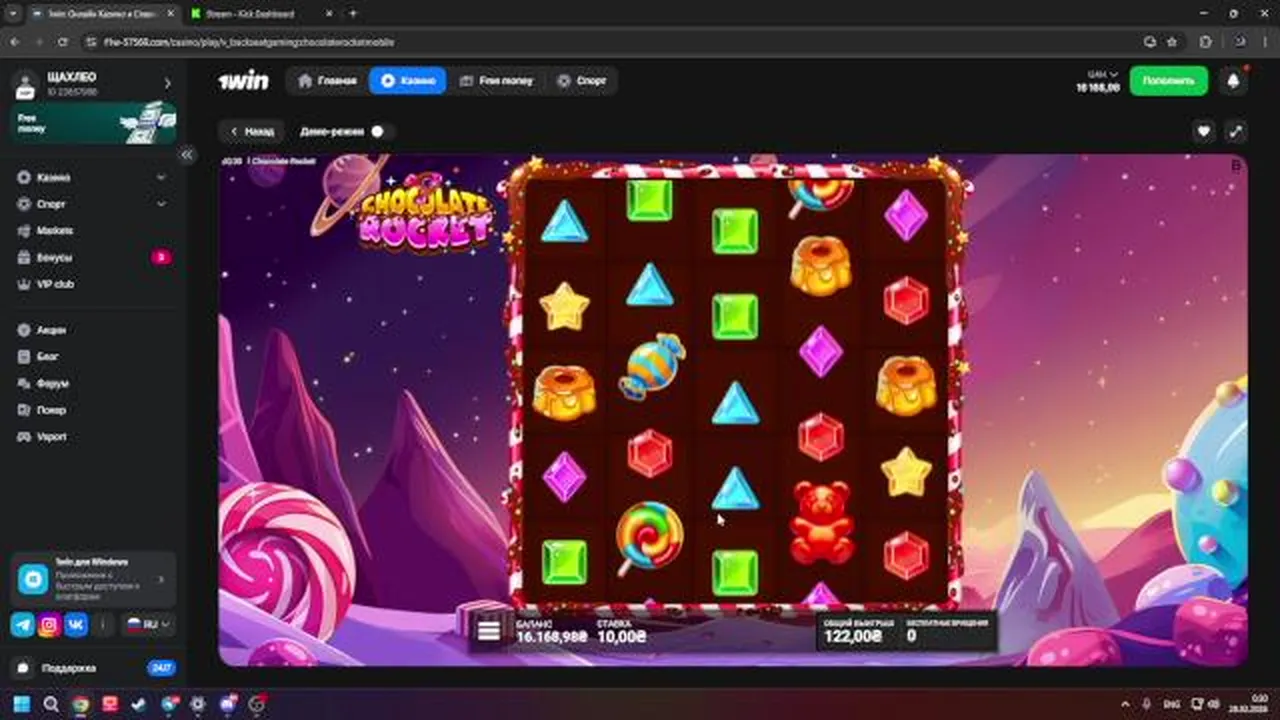Open the slot game hamburger menu
The width and height of the screenshot is (1280, 720).
pyautogui.click(x=488, y=631)
